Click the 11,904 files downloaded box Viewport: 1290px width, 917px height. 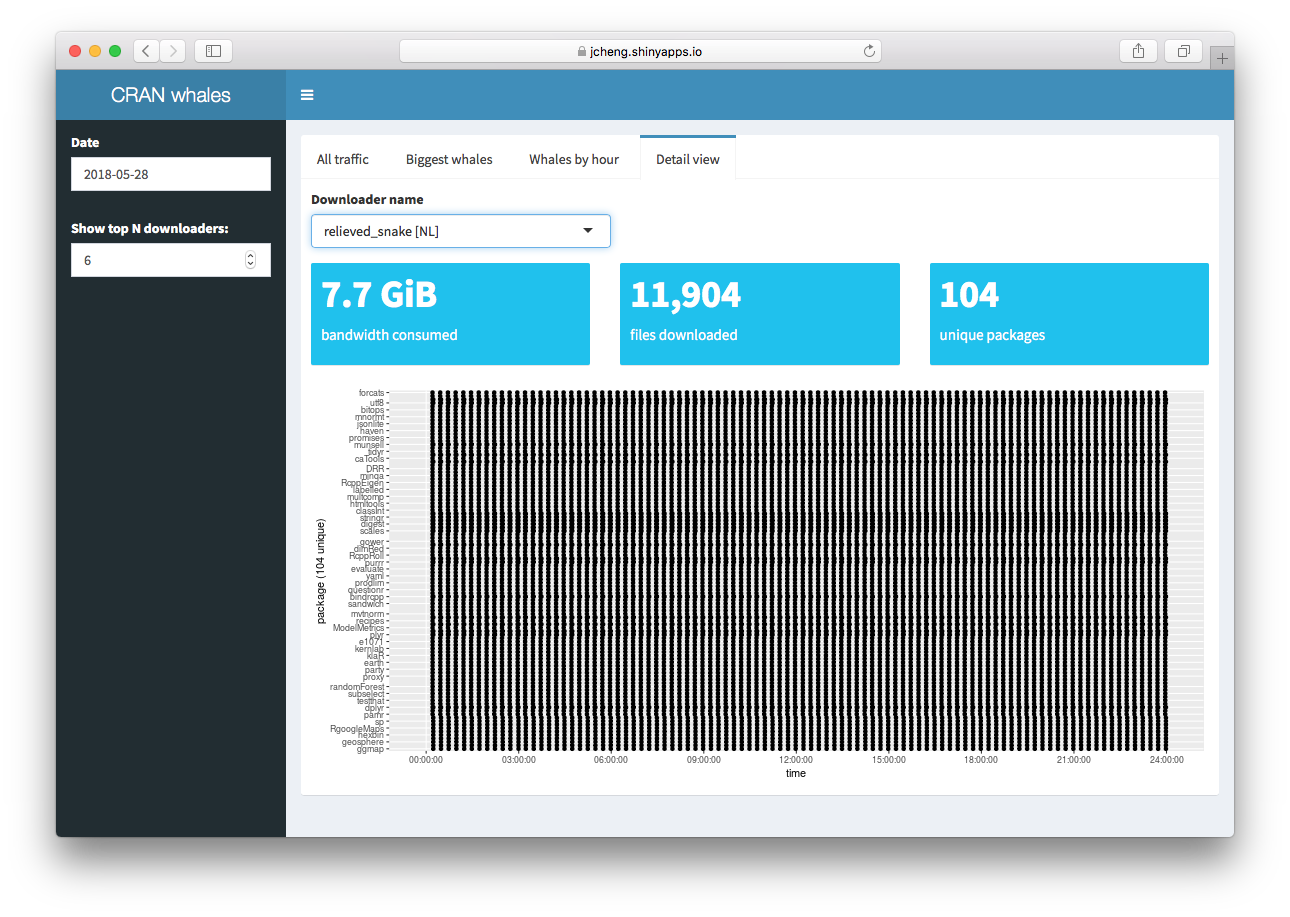759,313
